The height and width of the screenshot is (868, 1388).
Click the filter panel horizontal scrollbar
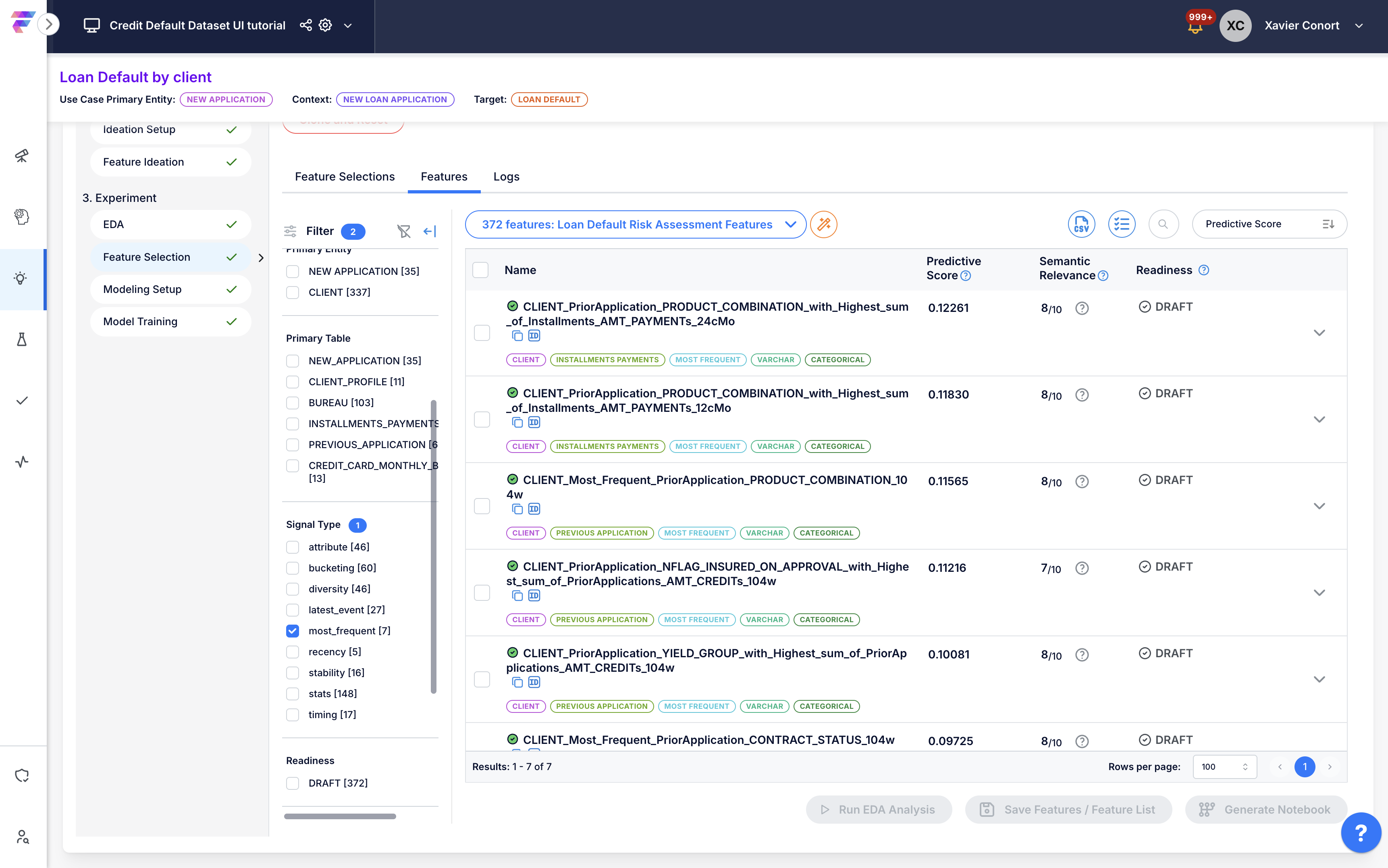point(340,816)
